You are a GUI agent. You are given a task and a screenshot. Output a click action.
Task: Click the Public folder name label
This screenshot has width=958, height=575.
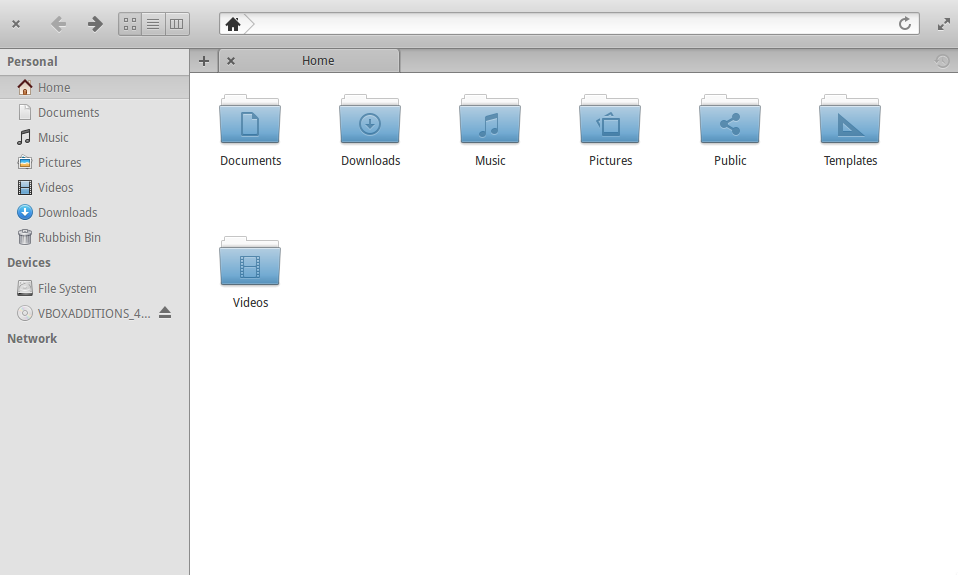click(730, 161)
